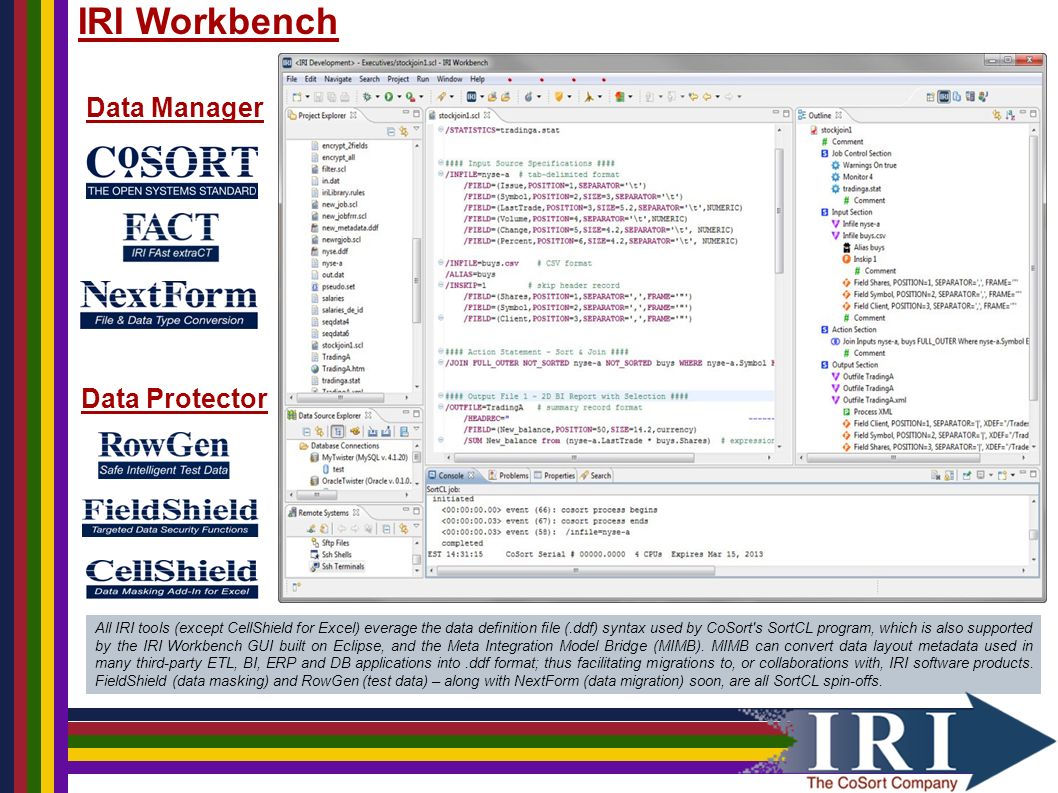
Task: Click the Last Edit Location arrow icon
Action: (693, 97)
